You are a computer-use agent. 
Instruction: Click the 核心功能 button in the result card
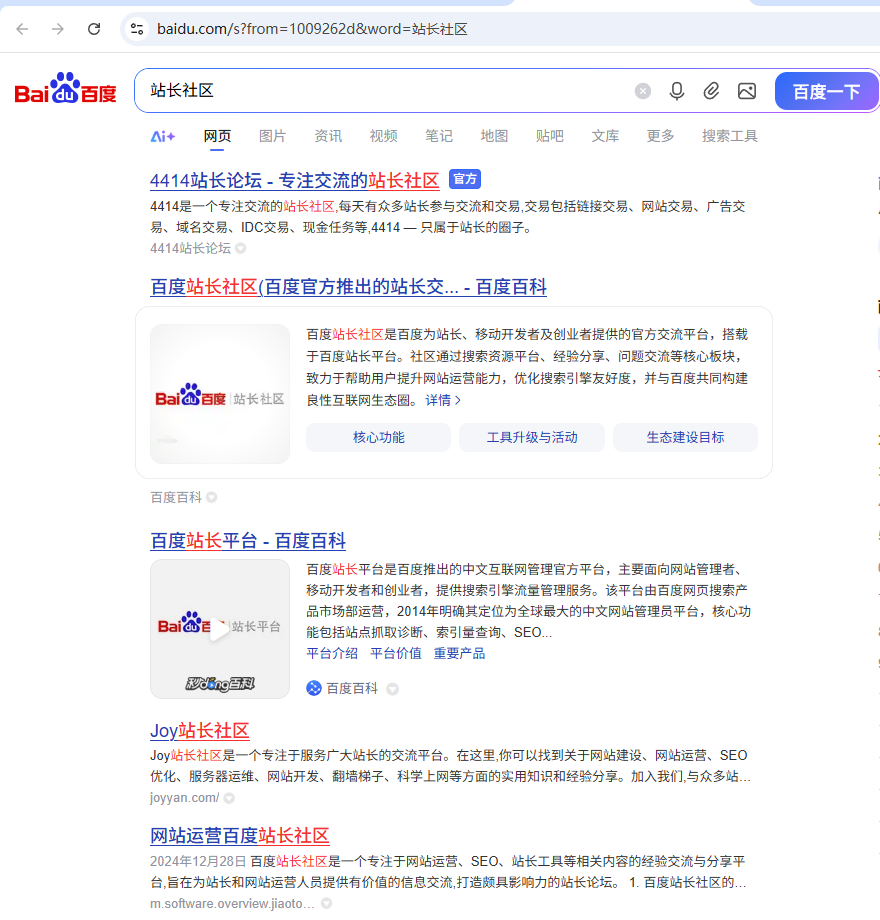[x=378, y=437]
